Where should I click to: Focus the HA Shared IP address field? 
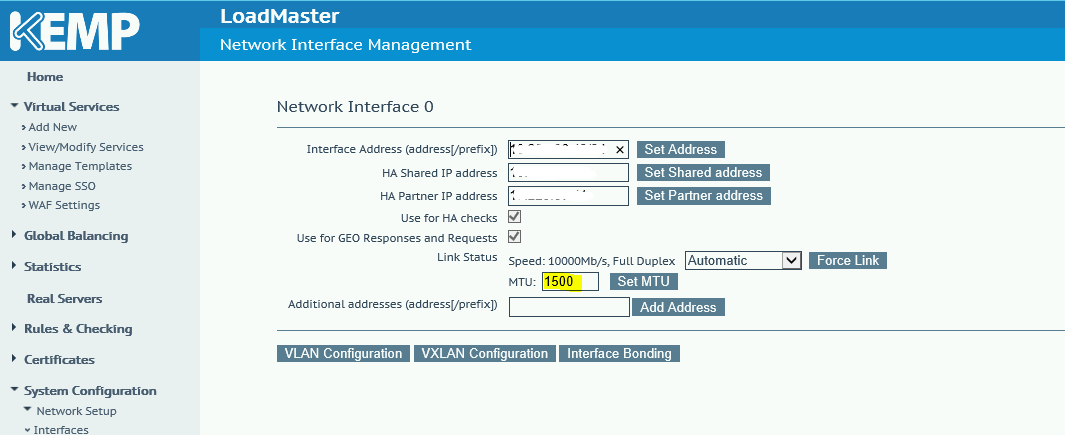(x=568, y=173)
